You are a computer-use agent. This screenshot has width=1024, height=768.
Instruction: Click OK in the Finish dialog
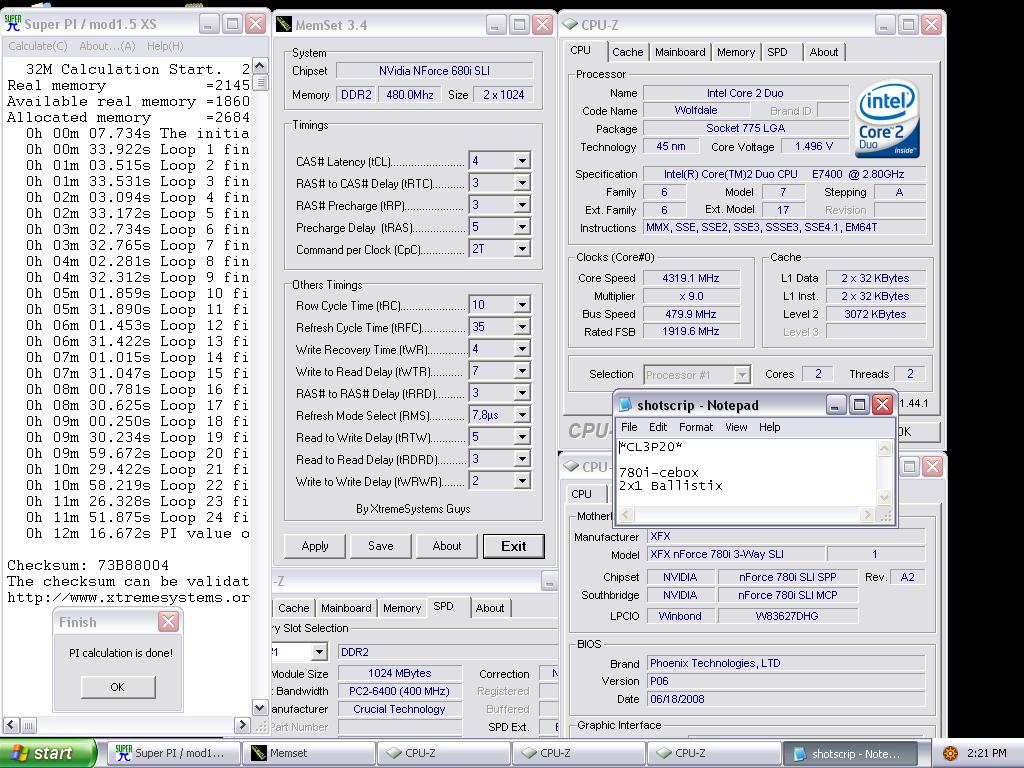(x=118, y=687)
